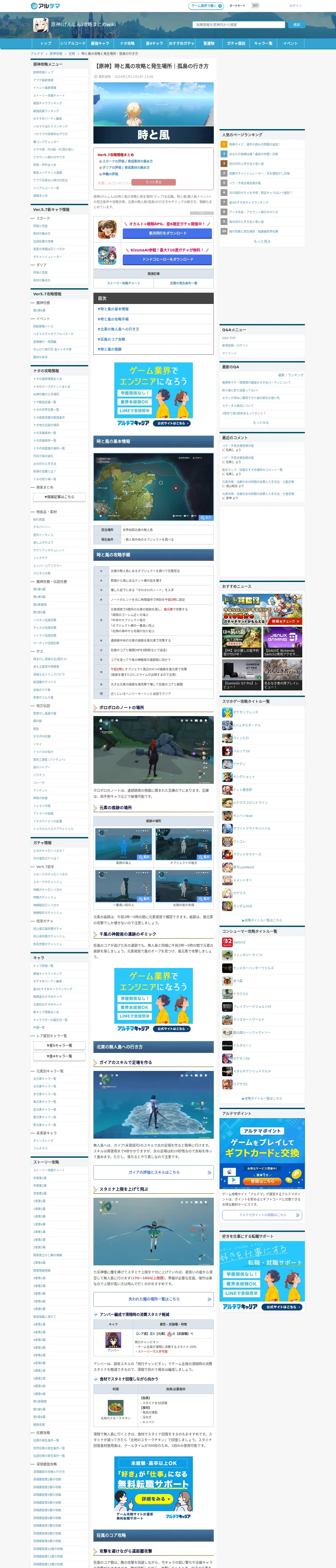
Task: Click the メメントモリ game icon
Action: pyautogui.click(x=227, y=880)
